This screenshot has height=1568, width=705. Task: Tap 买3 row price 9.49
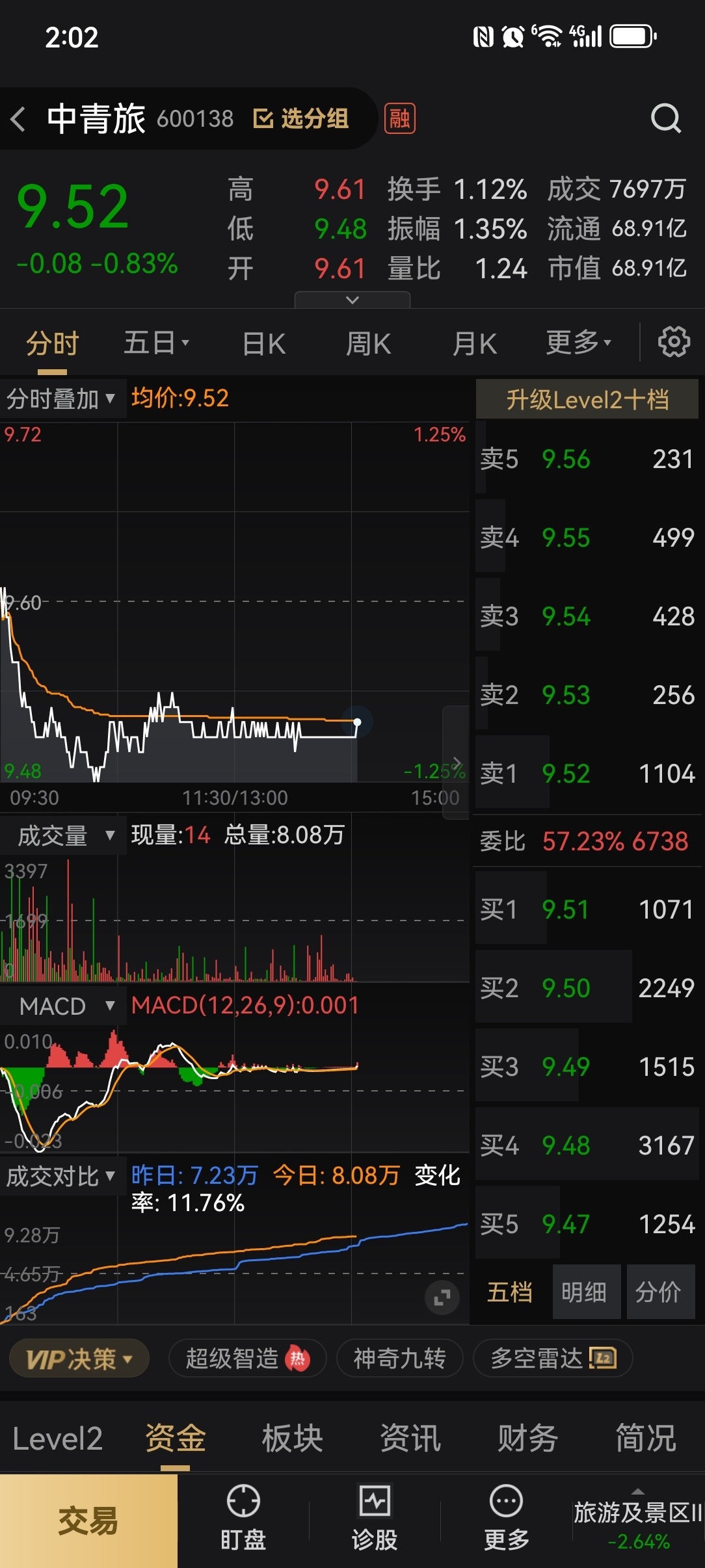click(x=566, y=1067)
